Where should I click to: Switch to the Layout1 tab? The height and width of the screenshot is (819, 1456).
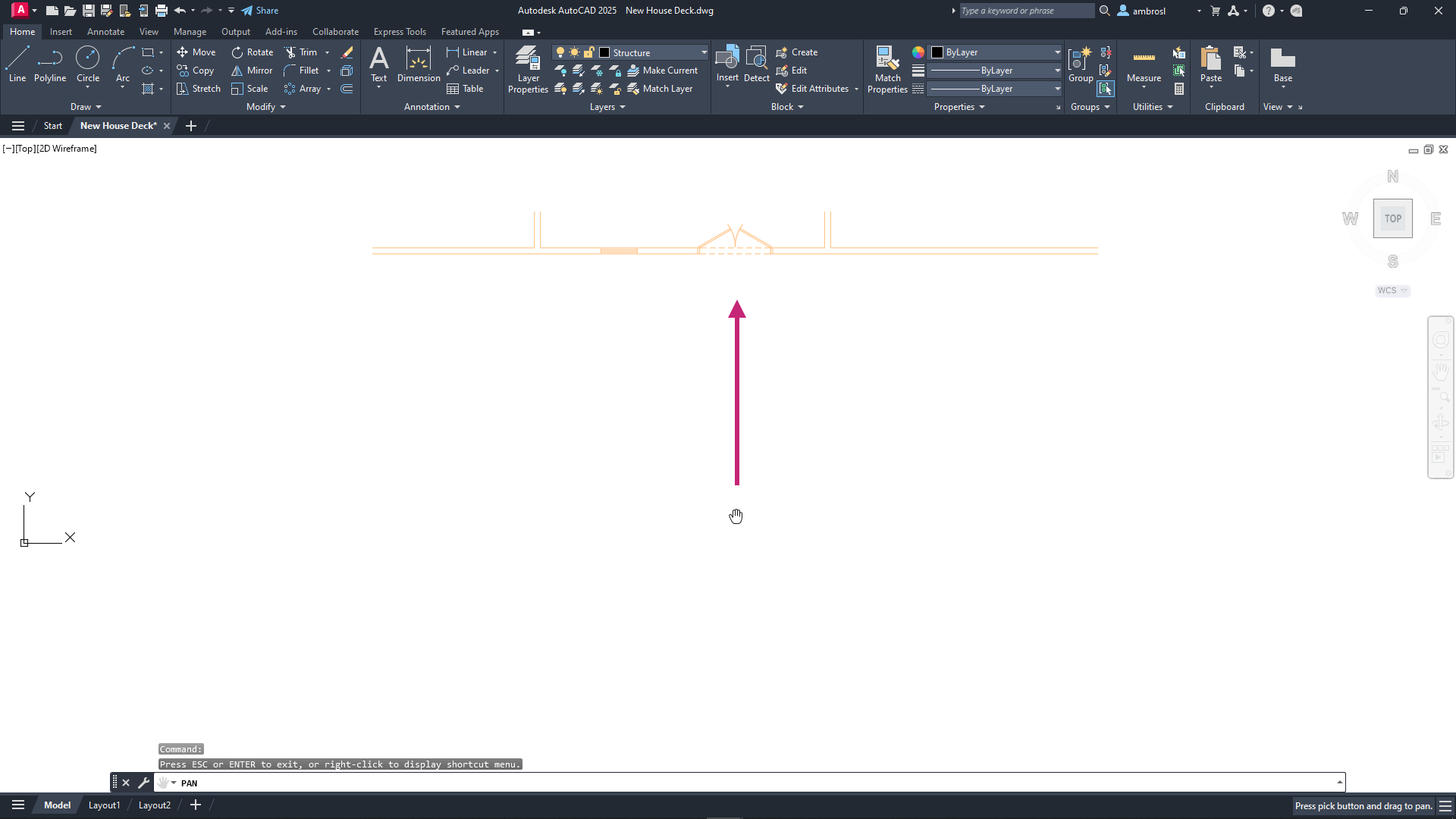[x=104, y=805]
